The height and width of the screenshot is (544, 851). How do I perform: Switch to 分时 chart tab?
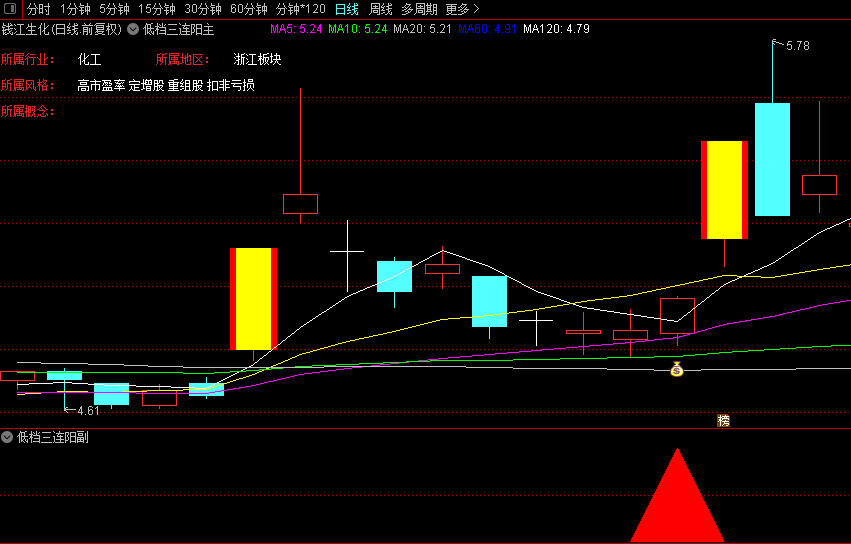coord(39,9)
